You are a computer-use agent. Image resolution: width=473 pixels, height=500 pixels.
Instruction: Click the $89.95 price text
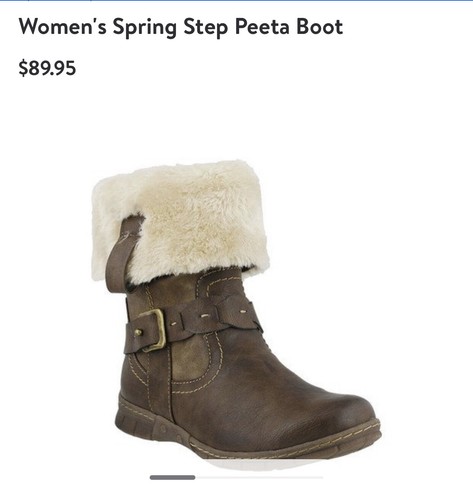point(47,68)
